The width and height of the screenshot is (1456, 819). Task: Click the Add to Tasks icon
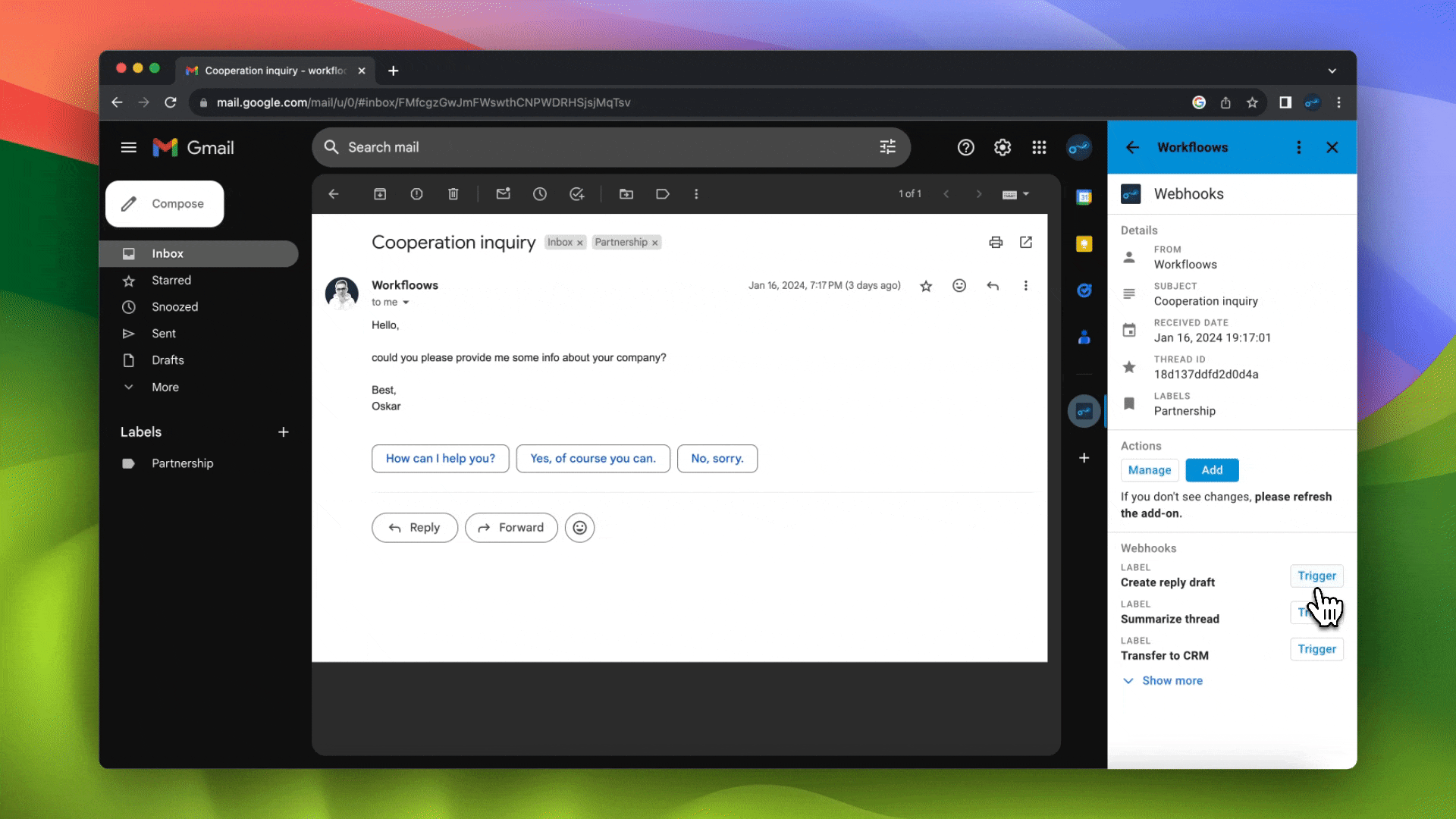point(576,194)
